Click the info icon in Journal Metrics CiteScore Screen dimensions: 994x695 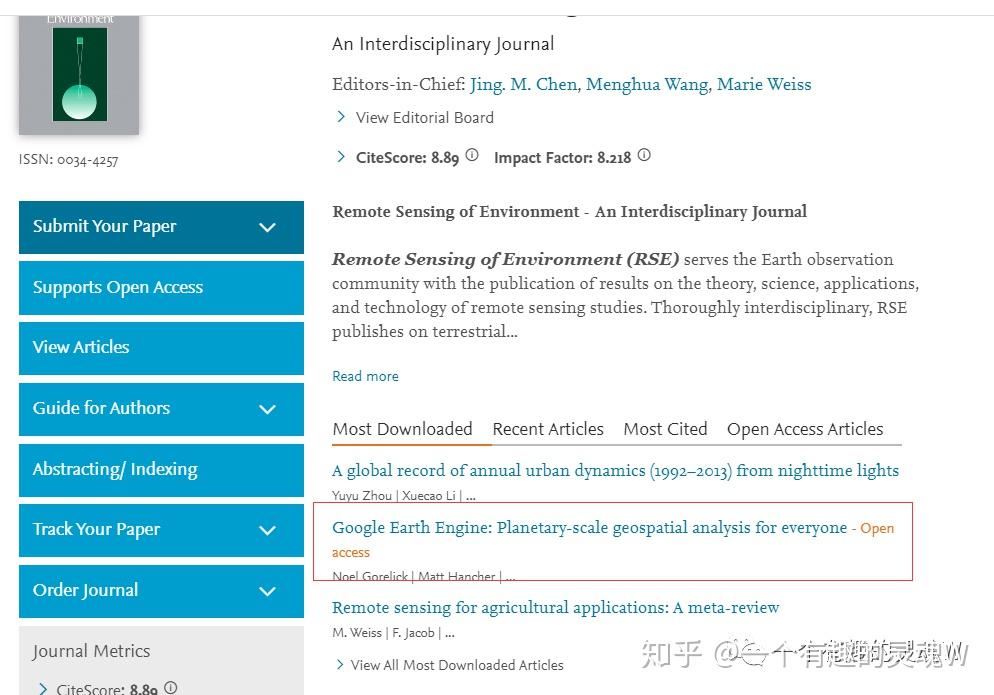[x=171, y=687]
